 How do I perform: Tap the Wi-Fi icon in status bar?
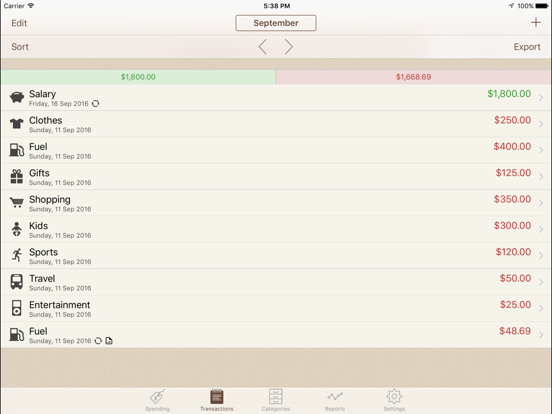31,6
